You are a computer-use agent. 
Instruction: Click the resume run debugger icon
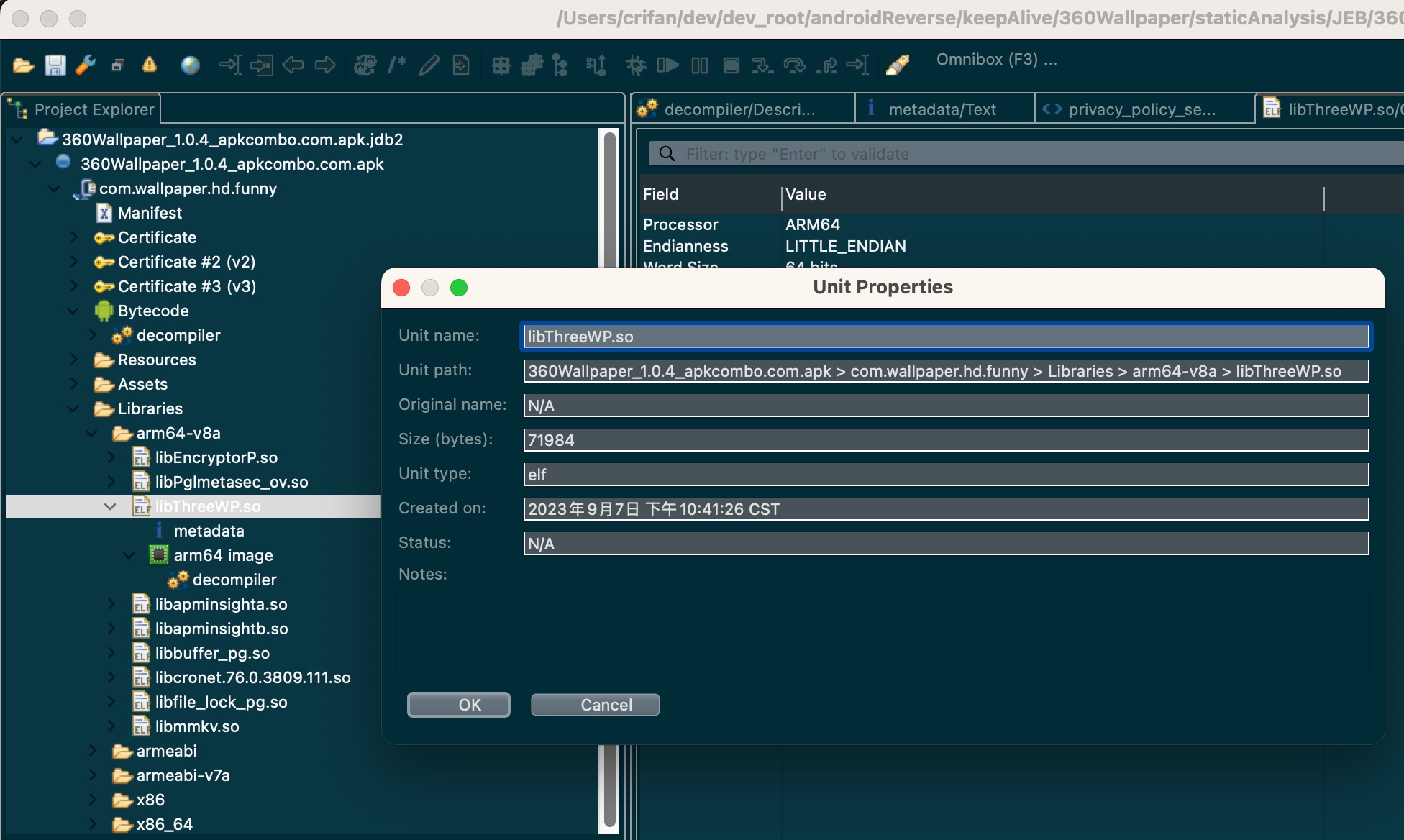[x=668, y=65]
